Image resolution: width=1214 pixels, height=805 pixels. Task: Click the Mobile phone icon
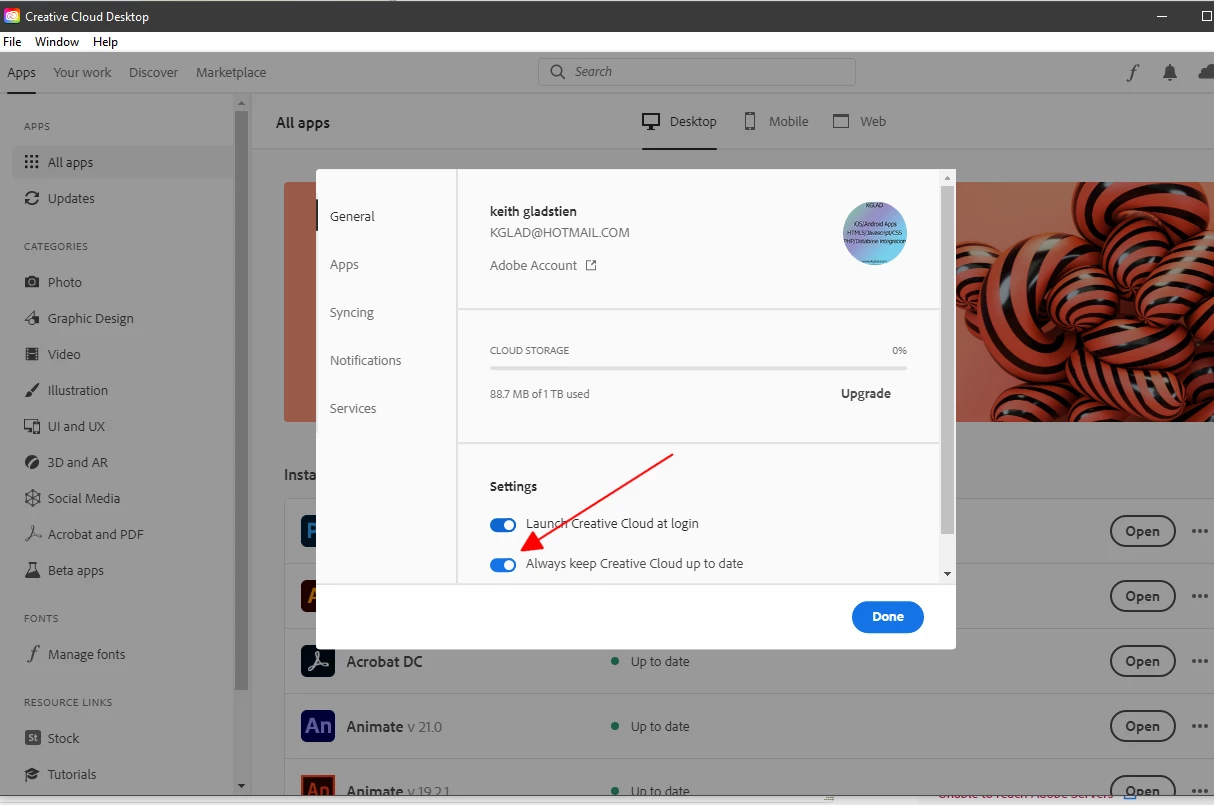[x=750, y=121]
